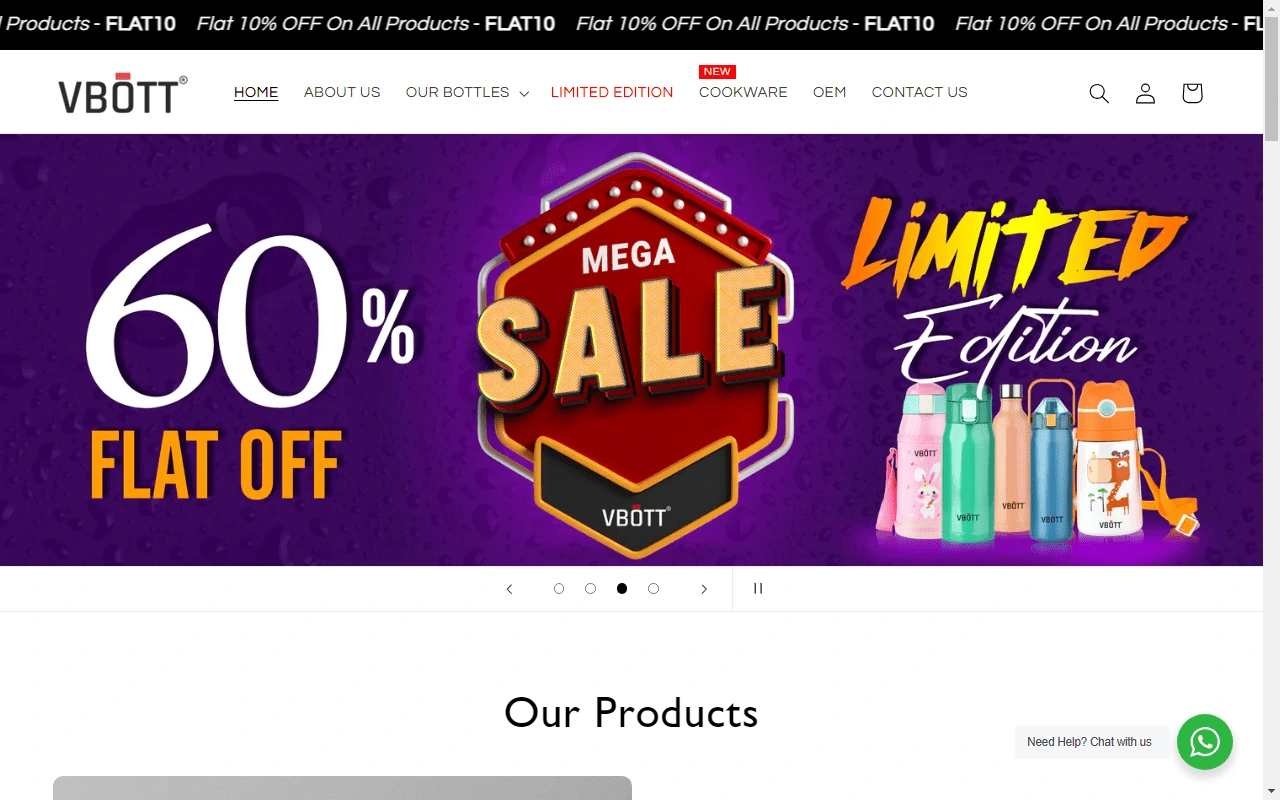Viewport: 1280px width, 800px height.
Task: Go to next slide arrow
Action: (704, 589)
